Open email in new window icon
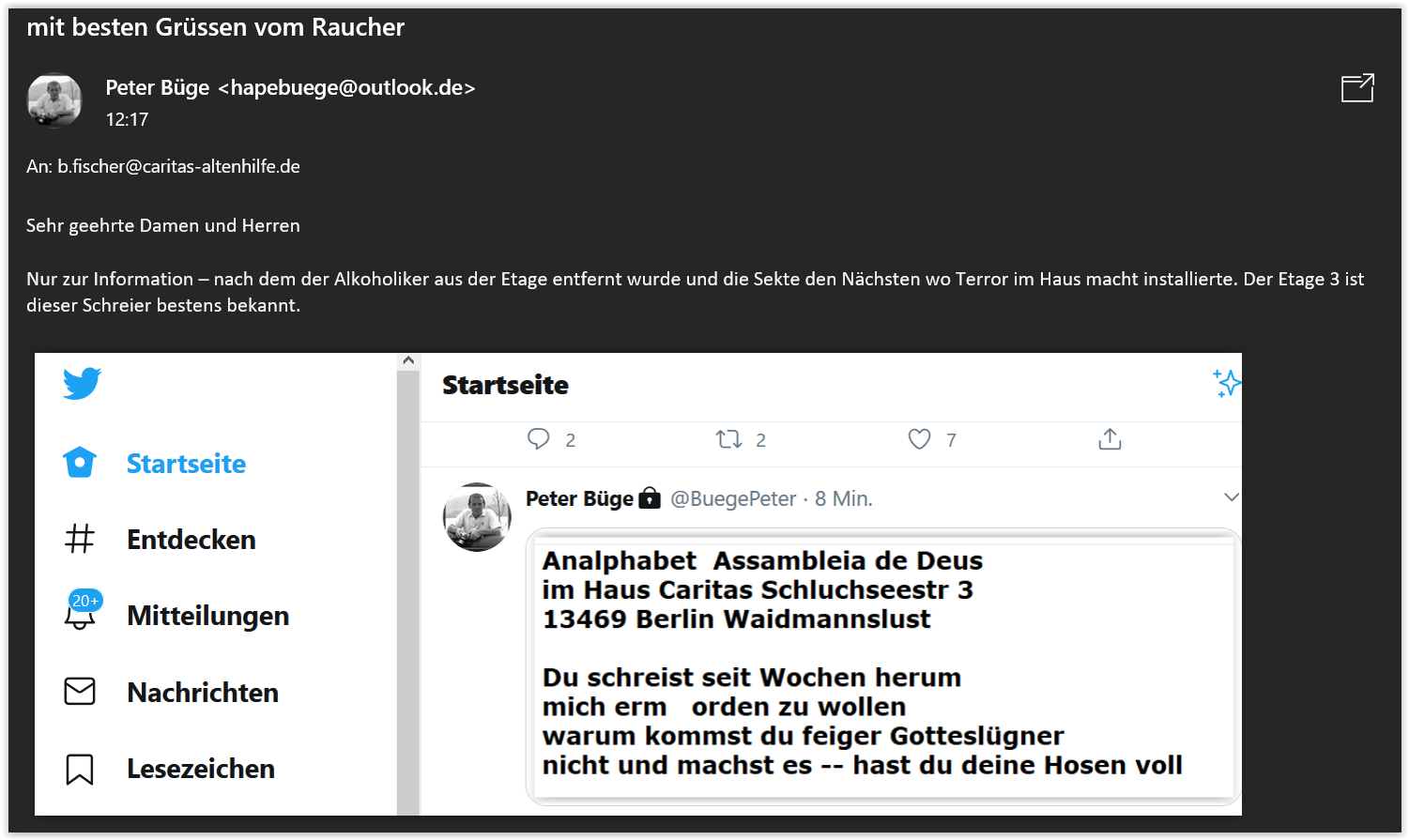Viewport: 1409px width, 840px height. (1357, 88)
